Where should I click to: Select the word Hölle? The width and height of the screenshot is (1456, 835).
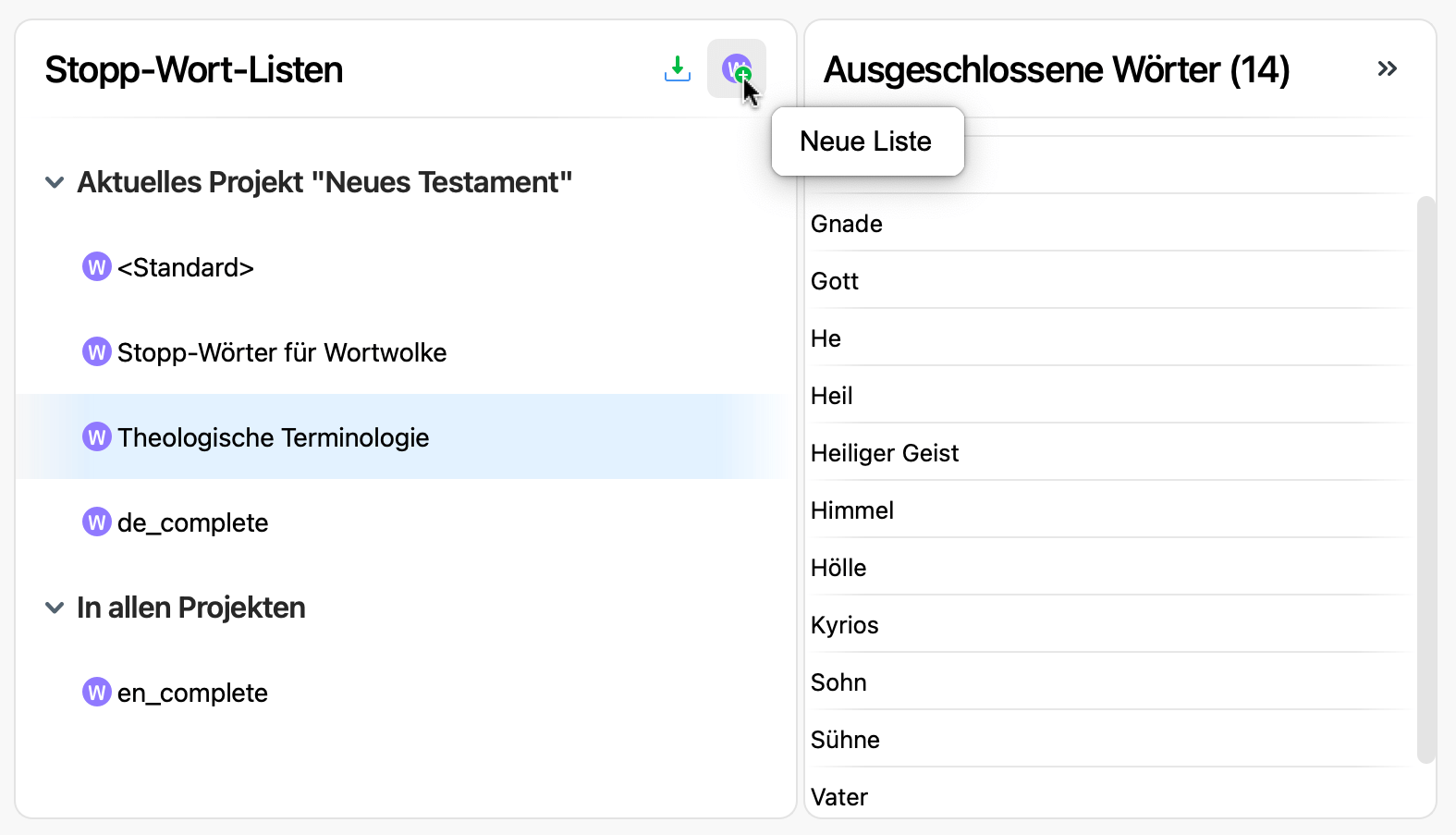(1109, 568)
